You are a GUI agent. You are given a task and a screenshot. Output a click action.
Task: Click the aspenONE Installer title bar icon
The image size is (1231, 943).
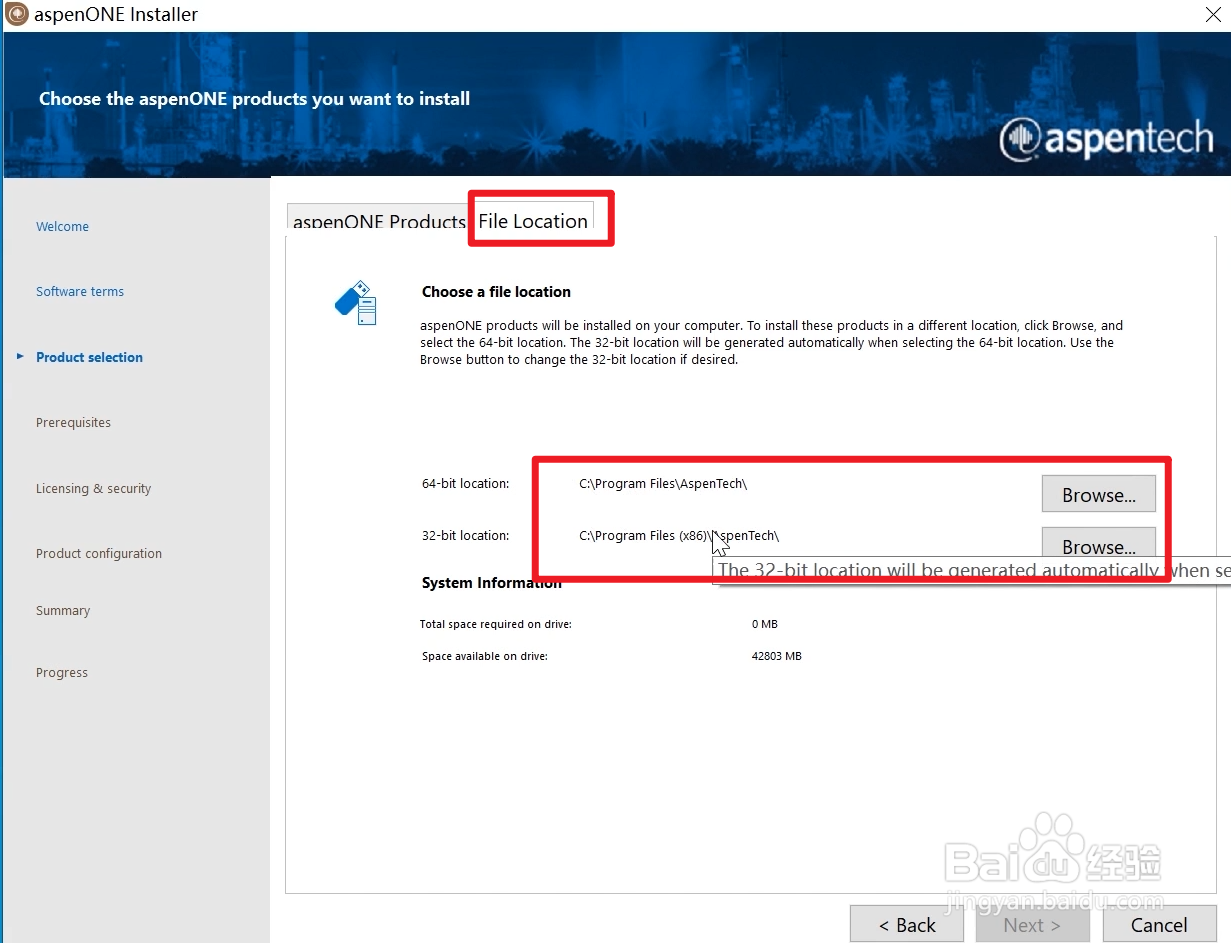[17, 14]
